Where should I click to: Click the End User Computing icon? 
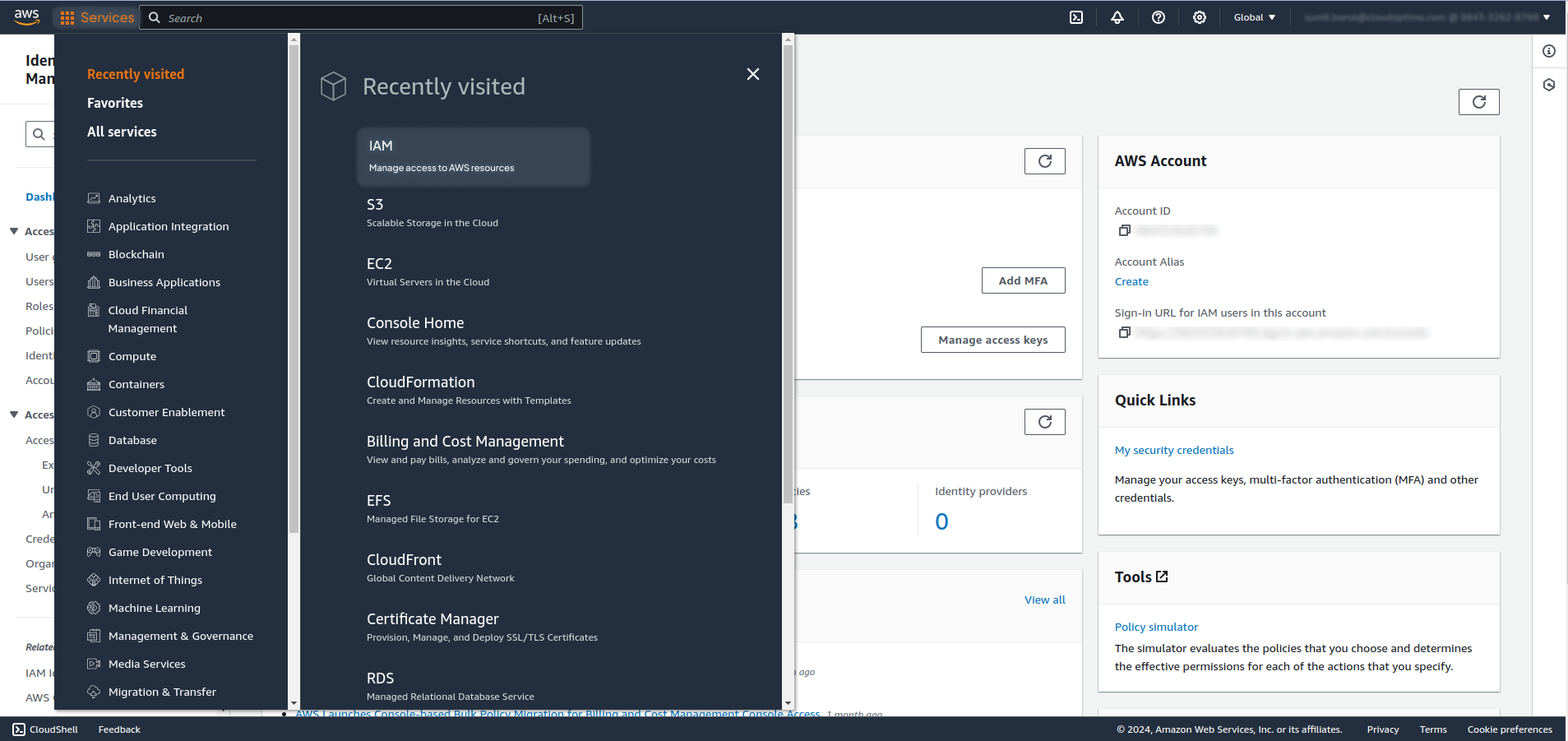pyautogui.click(x=94, y=496)
